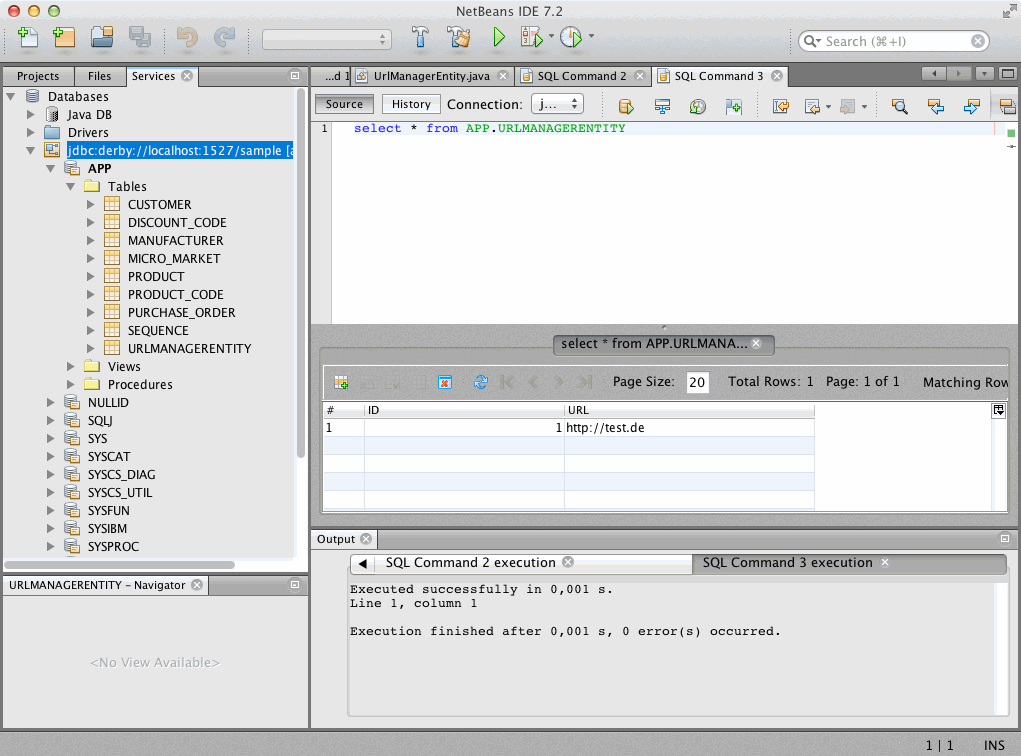Expand the CUSTOMER table node
This screenshot has width=1021, height=756.
(x=91, y=204)
